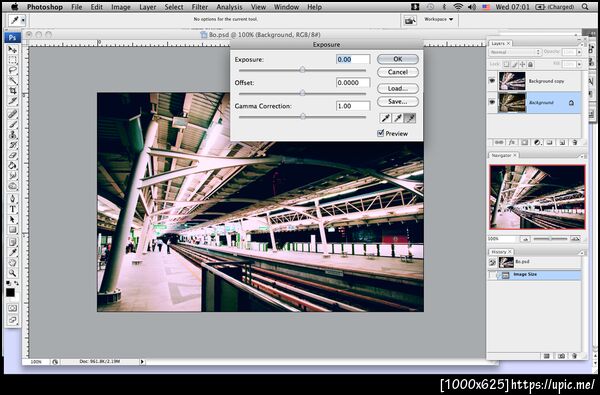The height and width of the screenshot is (395, 600).
Task: Select the Navigator tab
Action: tap(502, 155)
